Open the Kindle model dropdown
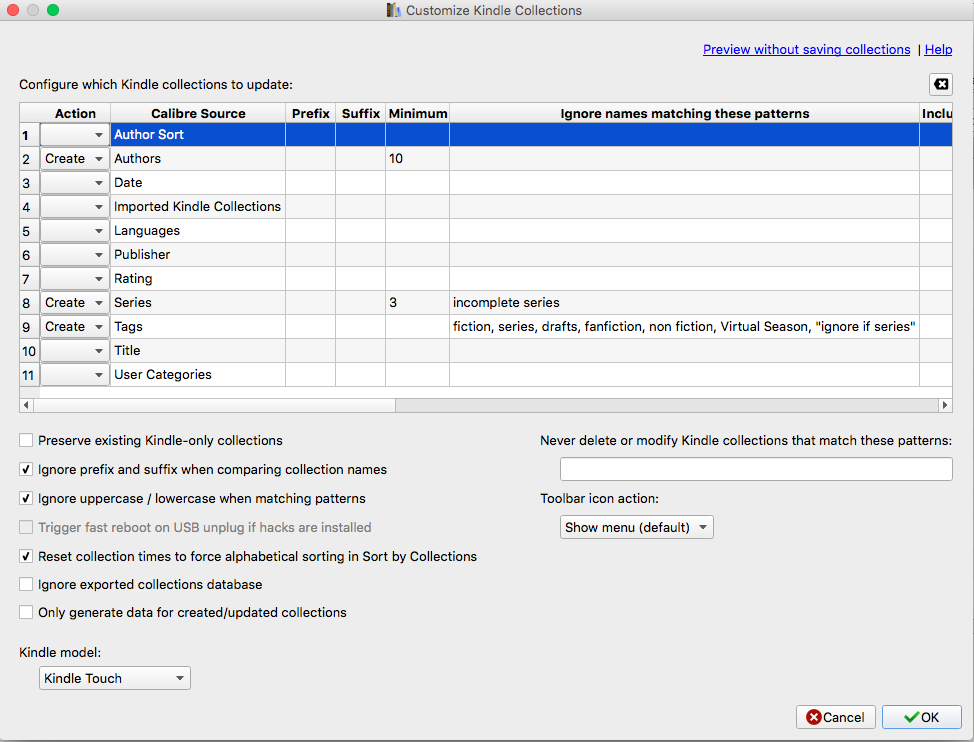 coord(115,678)
